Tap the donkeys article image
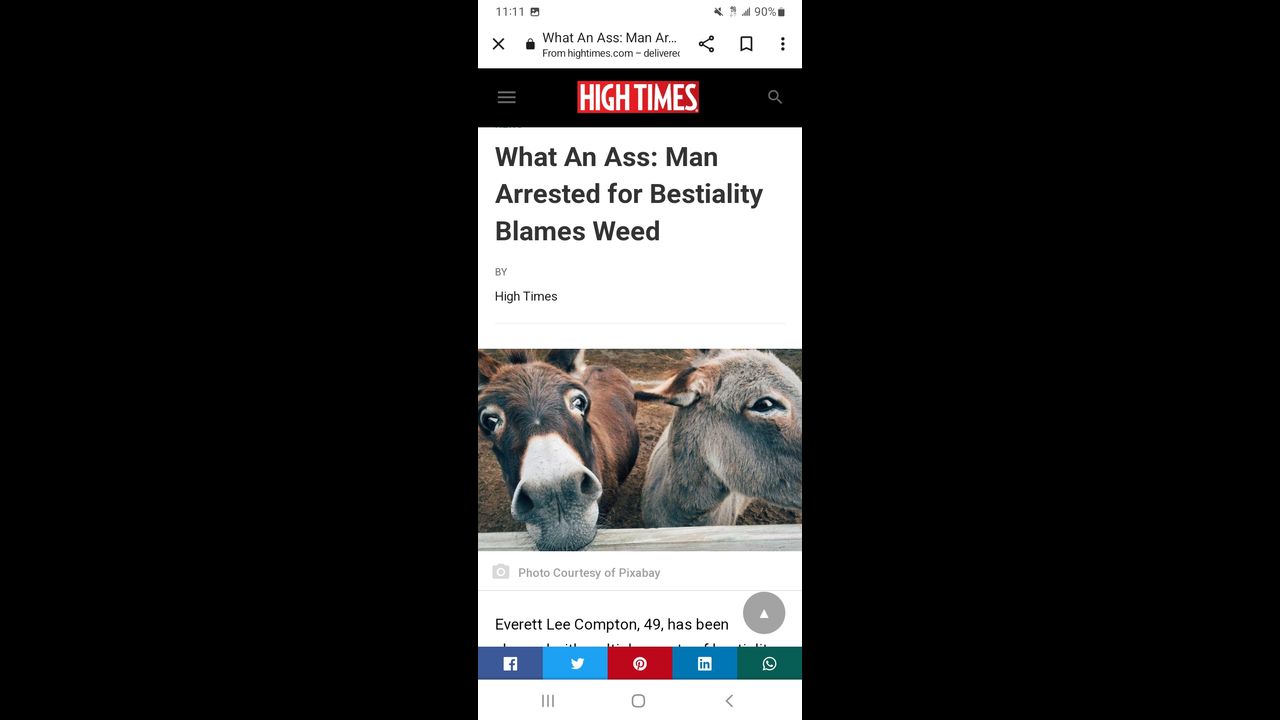1280x720 pixels. coord(640,450)
